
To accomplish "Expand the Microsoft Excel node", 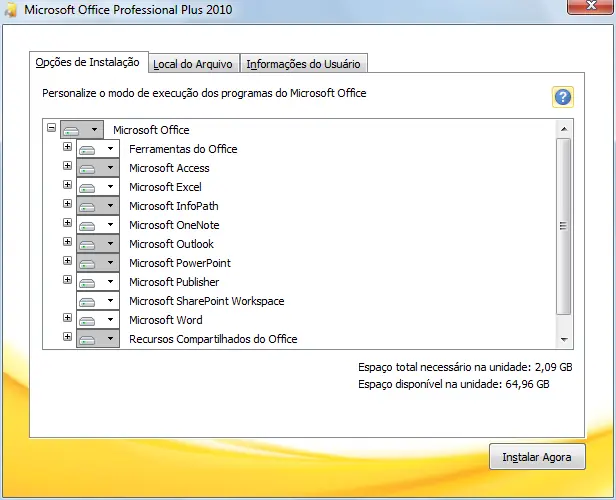I will pyautogui.click(x=68, y=185).
